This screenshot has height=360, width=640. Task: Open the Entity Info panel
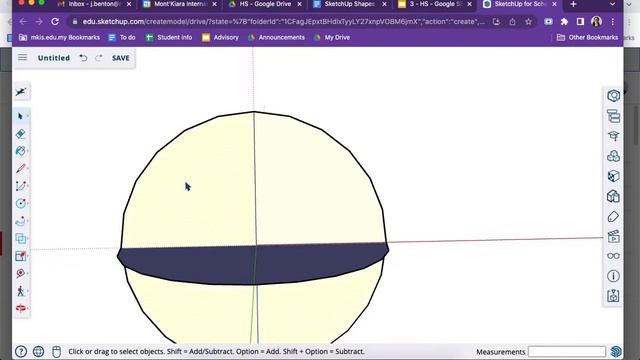click(x=613, y=96)
